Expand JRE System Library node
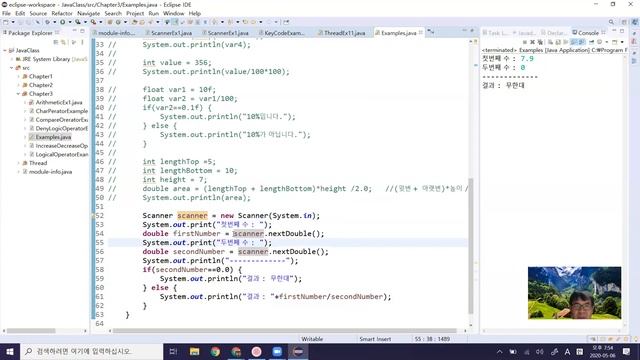 point(12,59)
